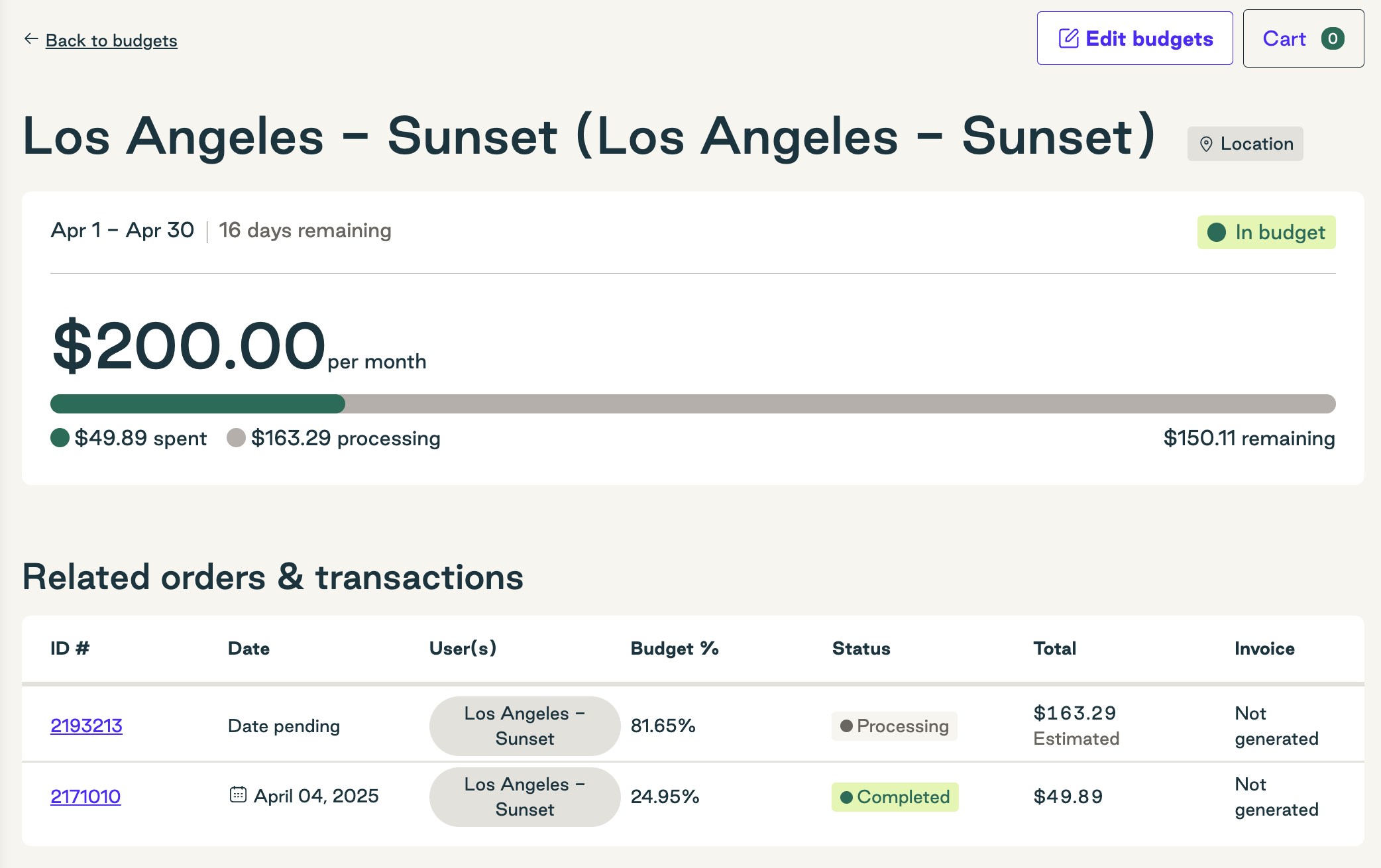The height and width of the screenshot is (868, 1381).
Task: Click Date pending cell in row 2193213
Action: coord(284,726)
